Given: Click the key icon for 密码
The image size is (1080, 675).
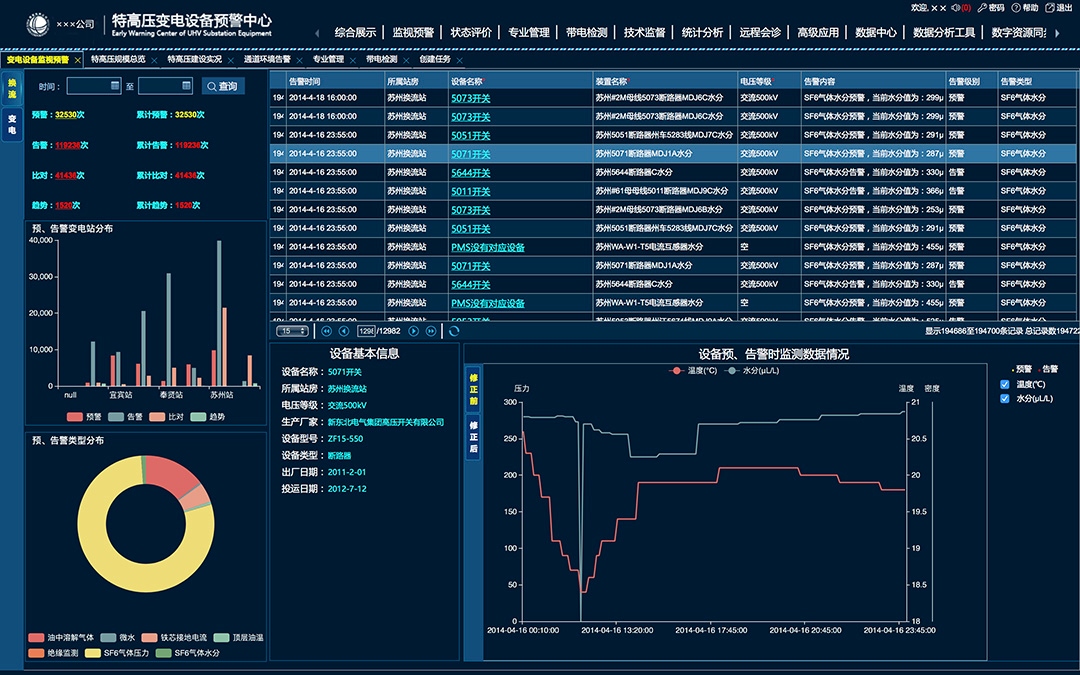Looking at the screenshot, I should point(983,8).
